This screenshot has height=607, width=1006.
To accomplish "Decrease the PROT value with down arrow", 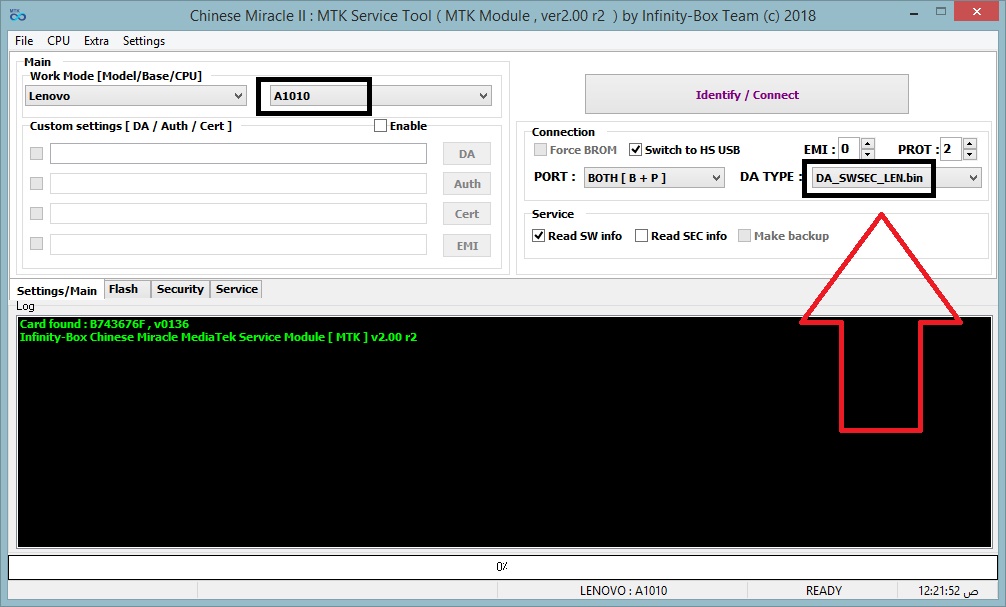I will pos(970,154).
